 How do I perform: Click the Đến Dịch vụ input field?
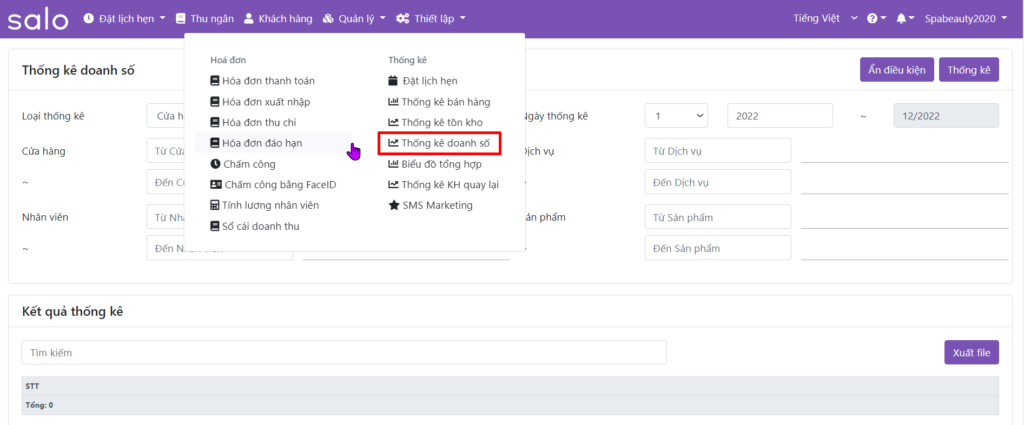(x=718, y=182)
